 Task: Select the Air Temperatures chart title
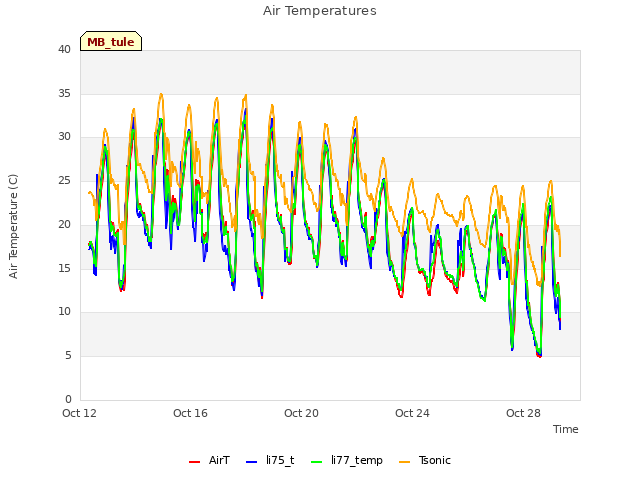(x=320, y=11)
